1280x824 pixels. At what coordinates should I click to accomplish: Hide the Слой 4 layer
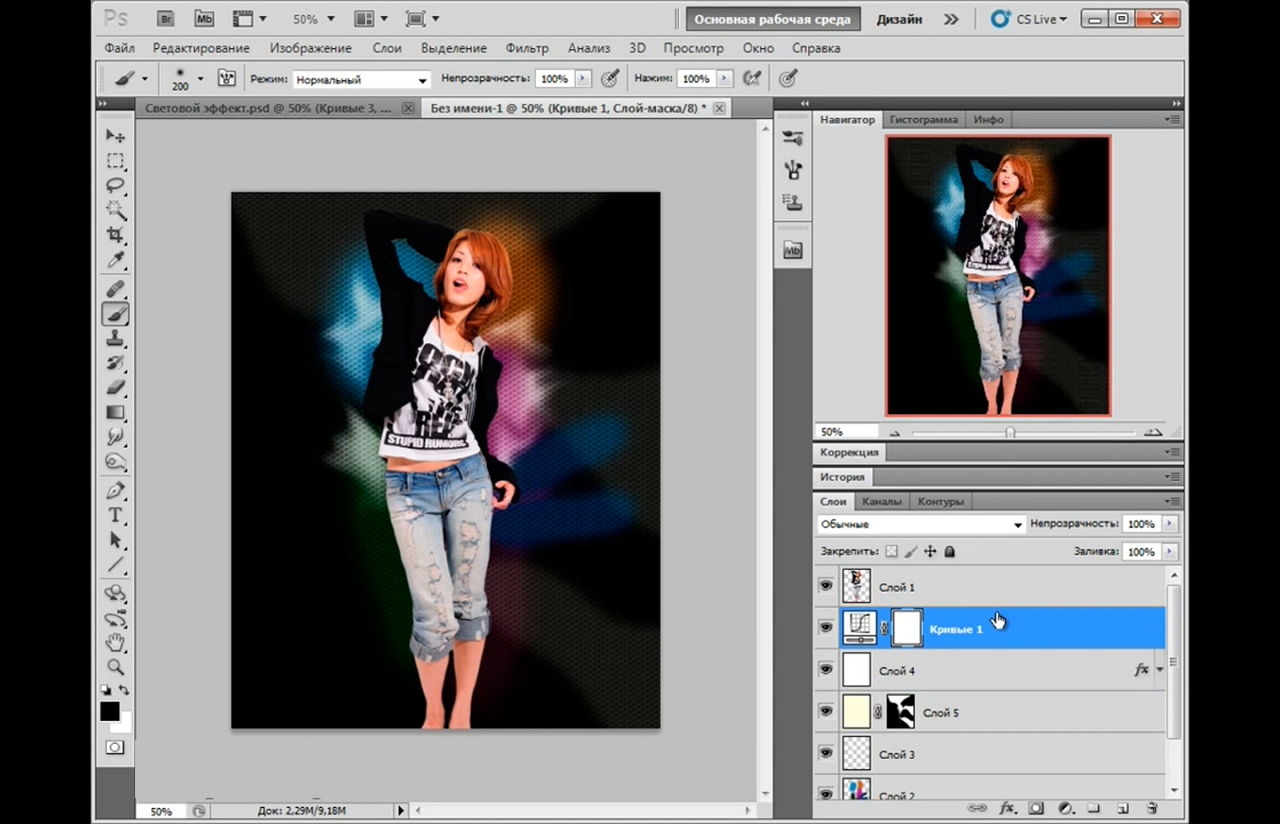point(826,670)
